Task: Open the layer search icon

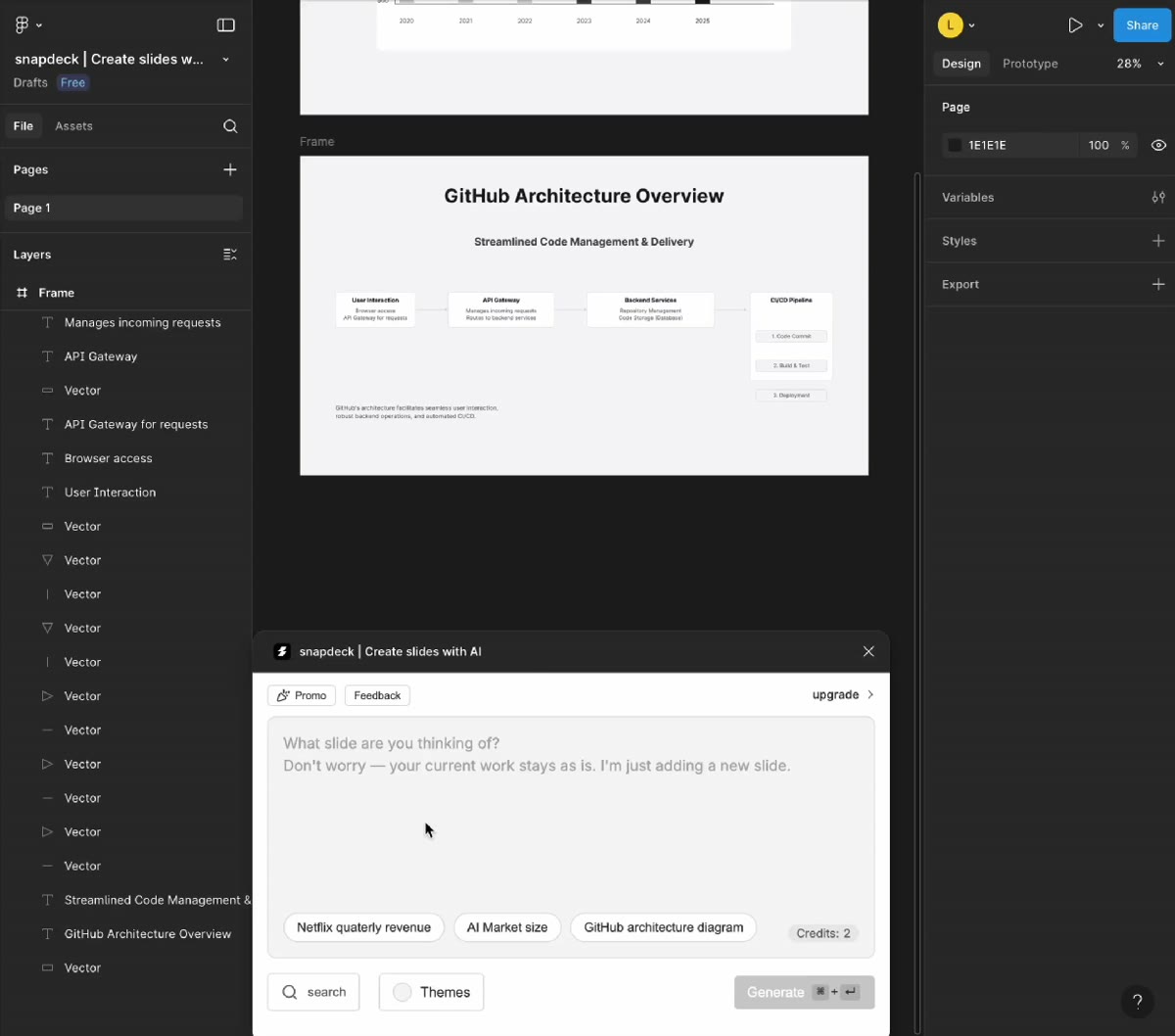Action: (x=230, y=126)
